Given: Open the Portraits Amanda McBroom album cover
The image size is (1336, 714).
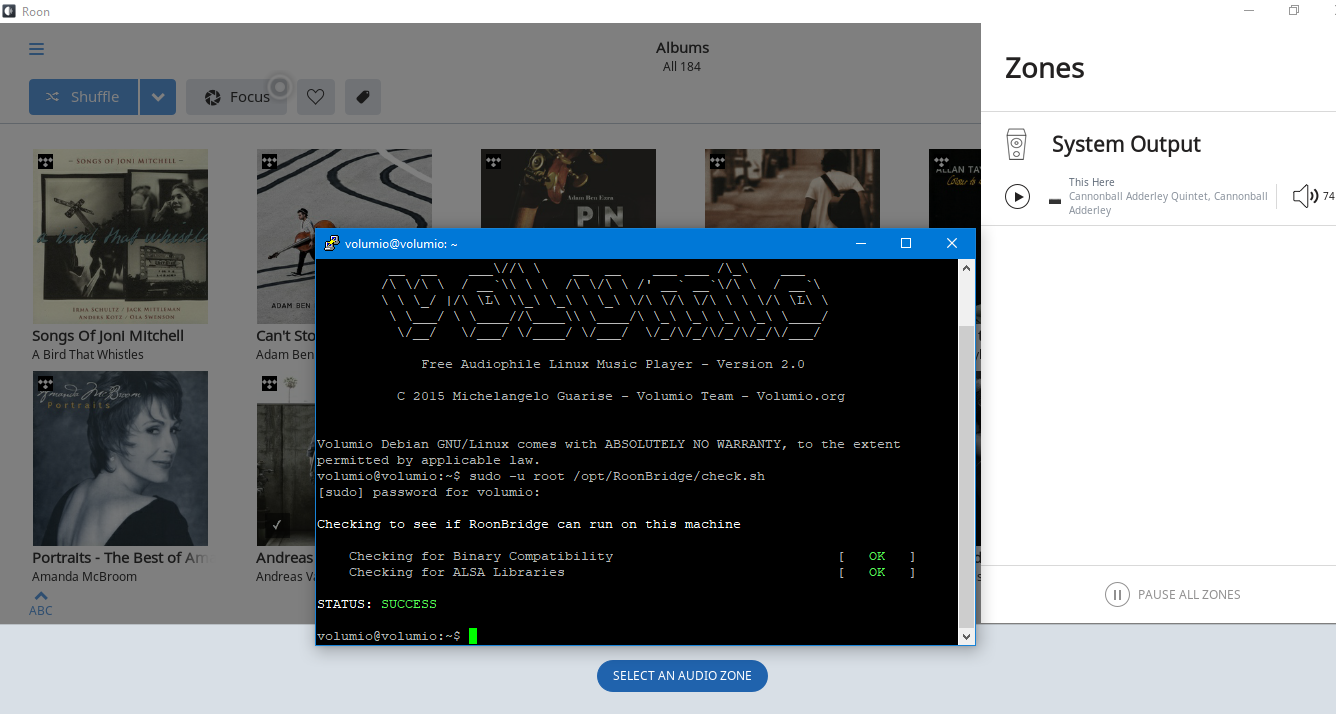Looking at the screenshot, I should [120, 458].
